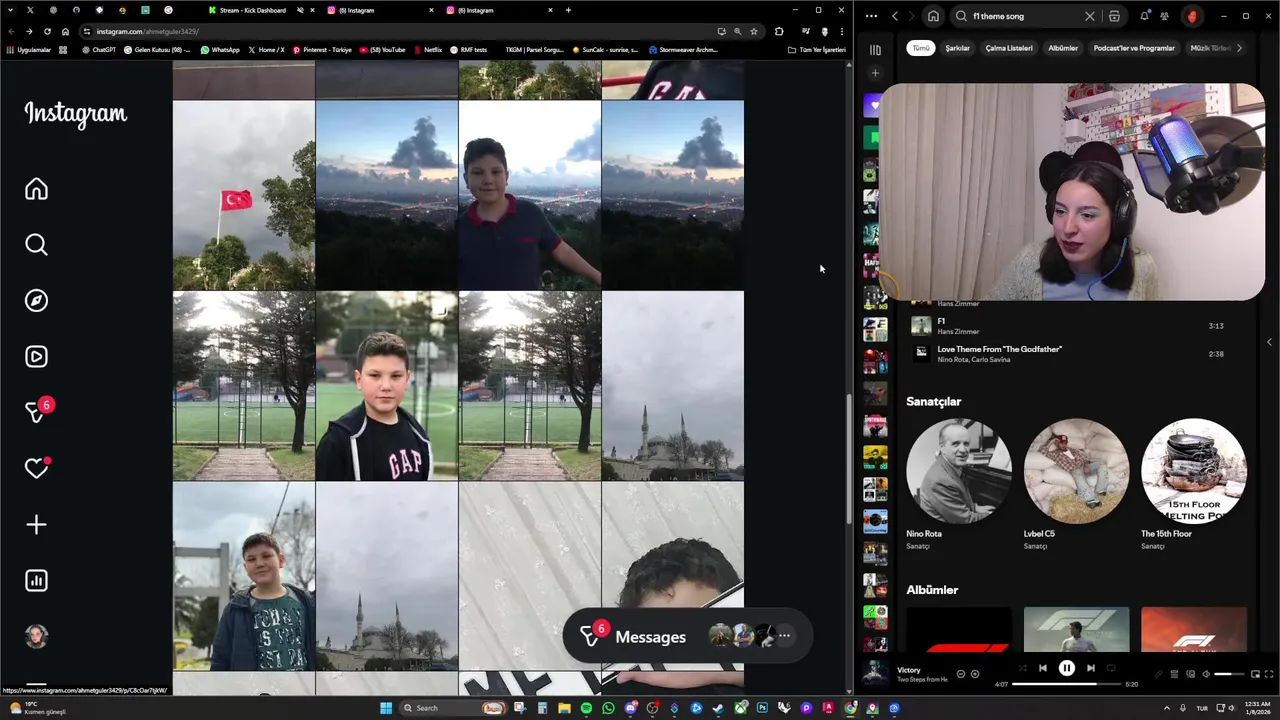Click the Instagram Create plus icon

pos(36,525)
